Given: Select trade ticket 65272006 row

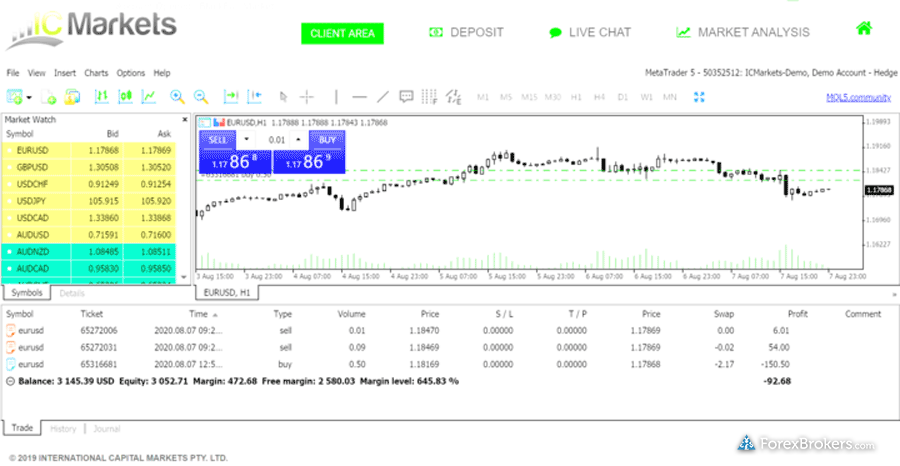Looking at the screenshot, I should point(448,331).
